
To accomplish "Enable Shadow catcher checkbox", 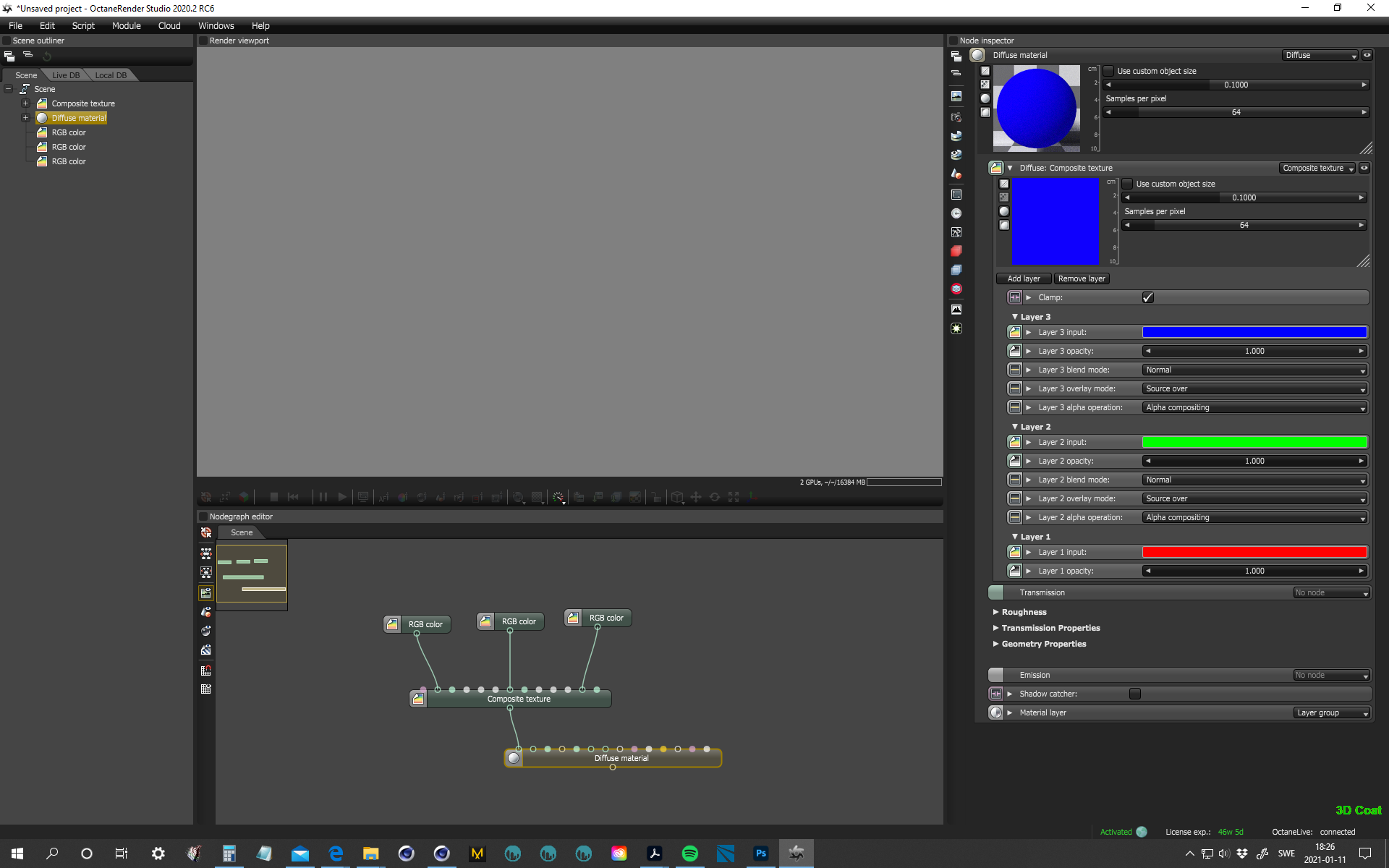I will (x=1135, y=694).
